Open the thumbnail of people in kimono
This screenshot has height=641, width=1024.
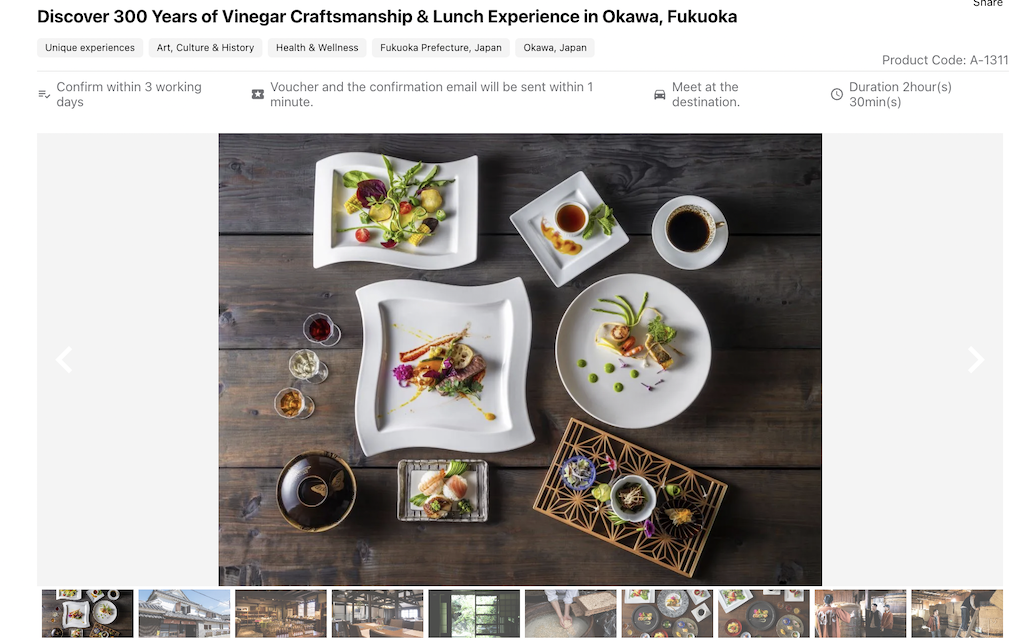(x=861, y=614)
